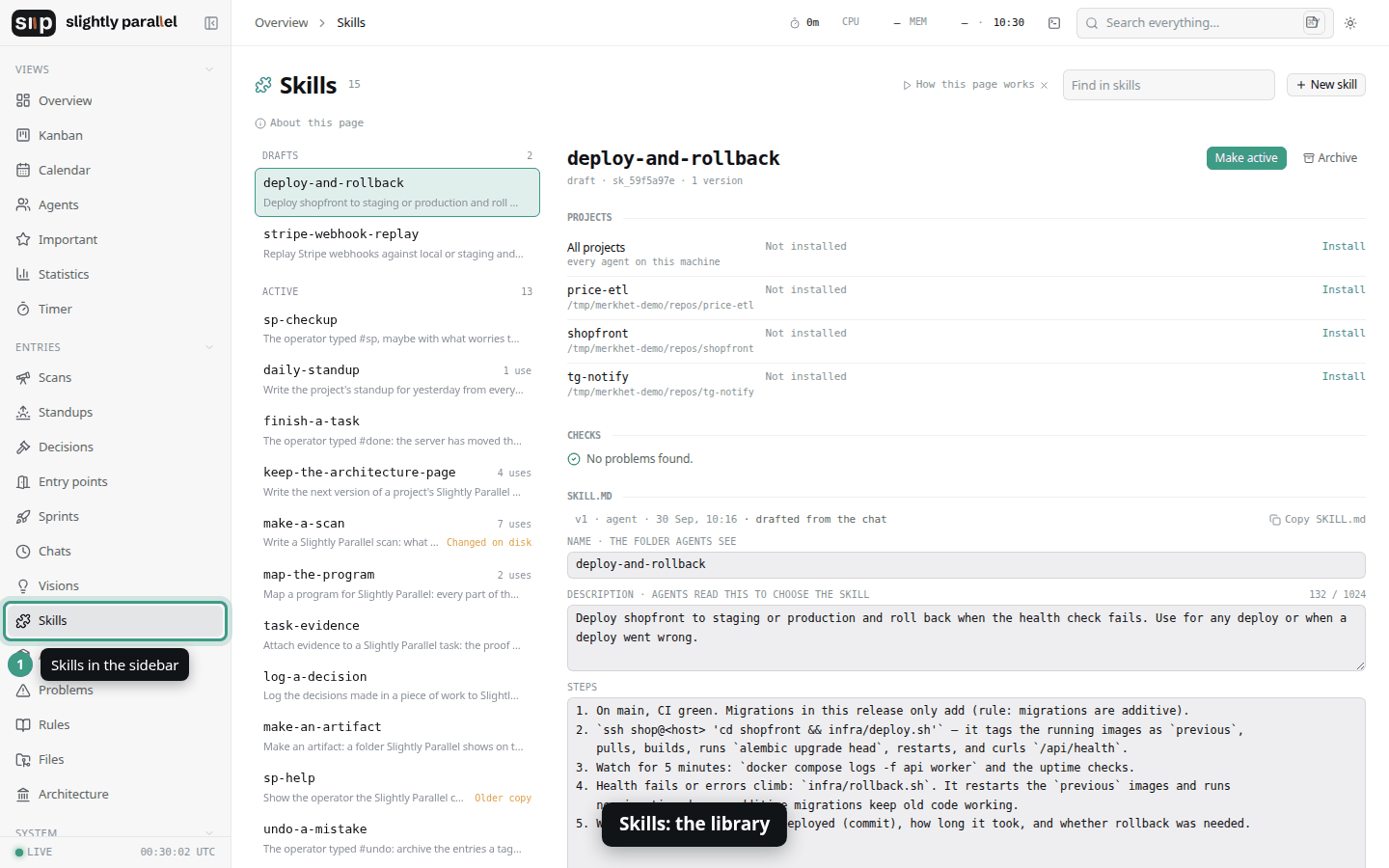Open Chats in sidebar
Screen dimensions: 1389x868
[x=116, y=551]
